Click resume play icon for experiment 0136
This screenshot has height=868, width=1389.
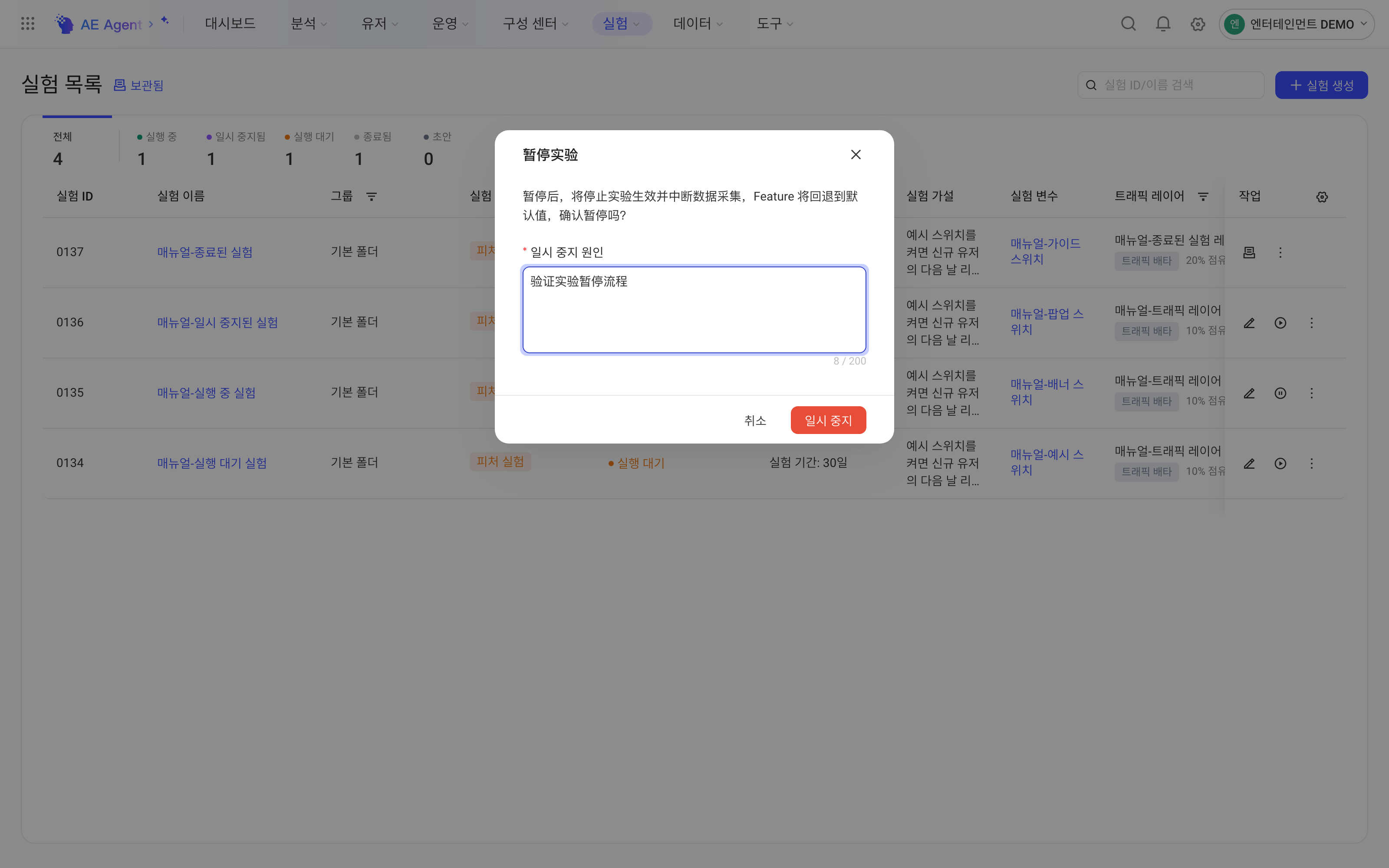coord(1280,322)
